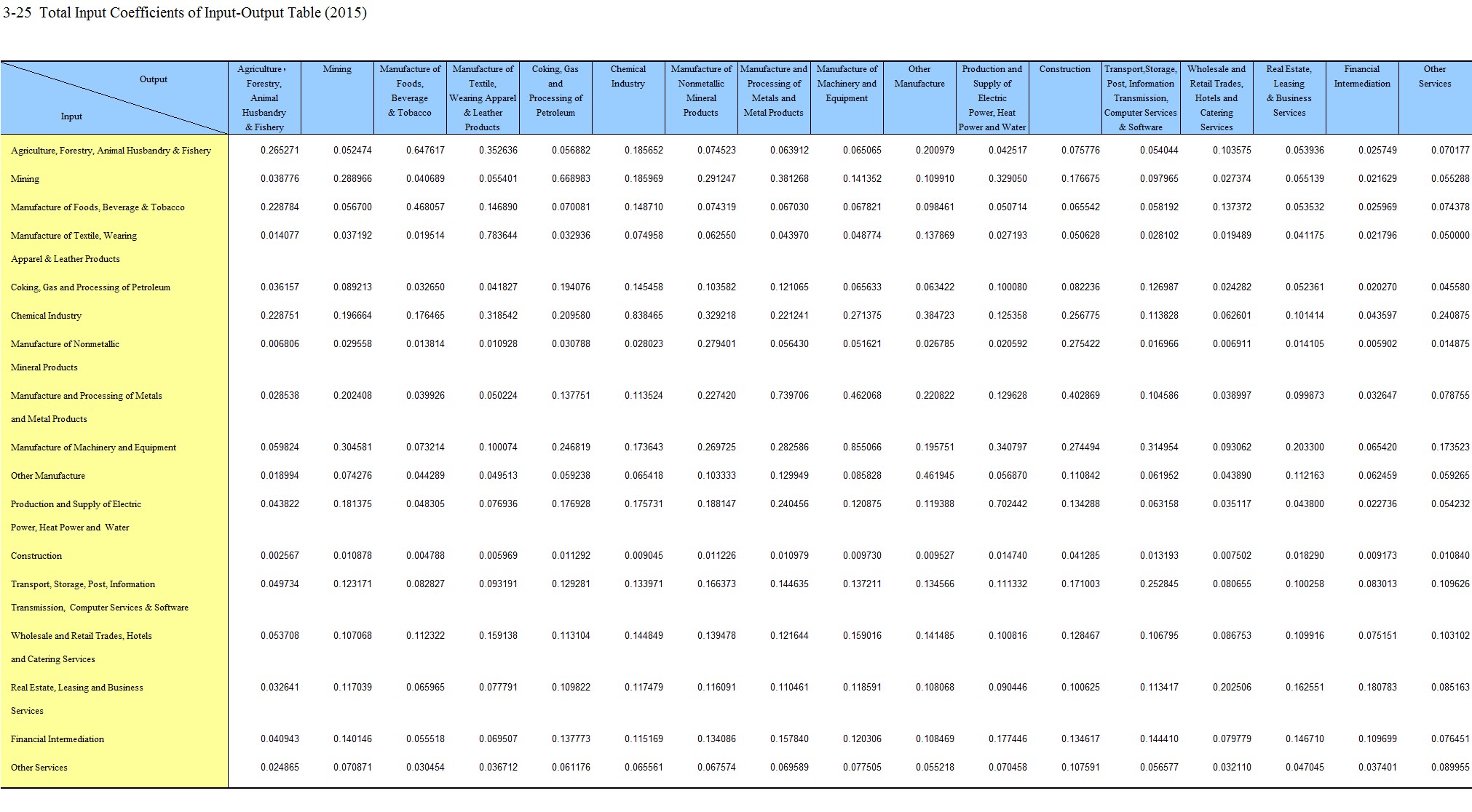This screenshot has height=812, width=1472.
Task: Select the 'Financial Intermediation' row label
Action: coord(58,739)
